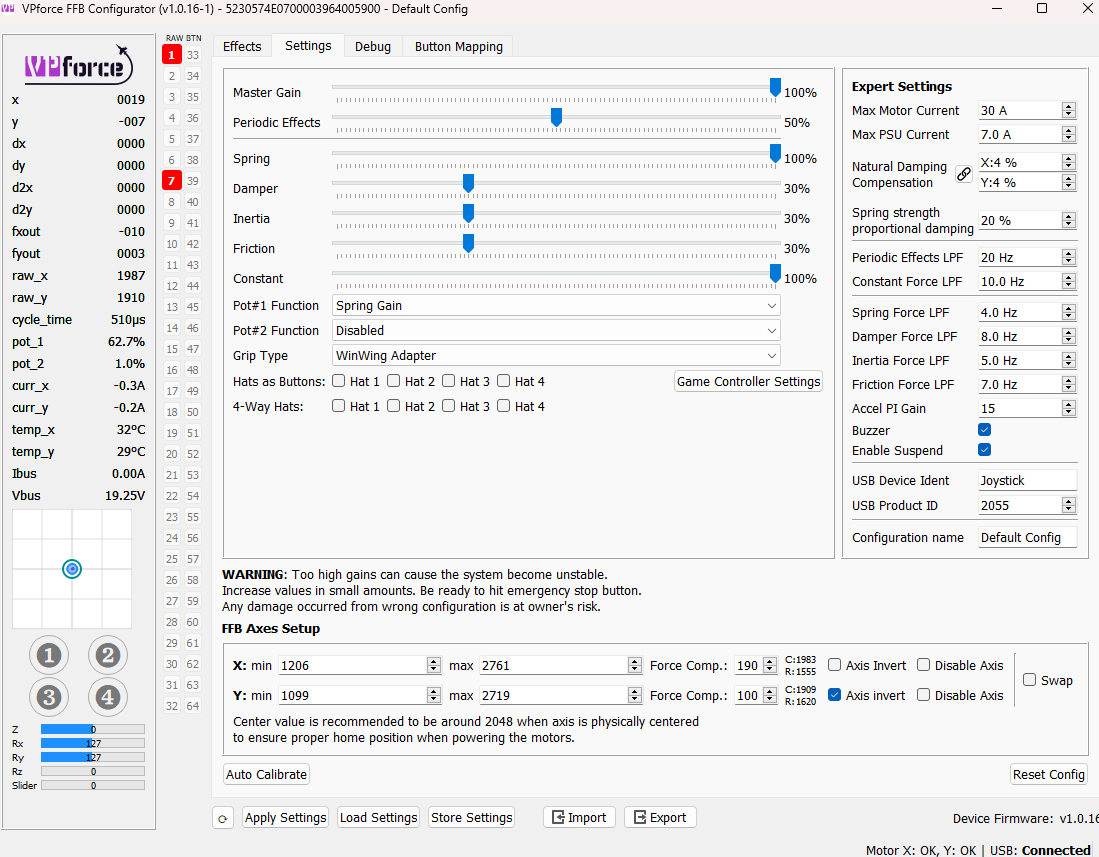
Task: Click the Import button
Action: pos(579,818)
